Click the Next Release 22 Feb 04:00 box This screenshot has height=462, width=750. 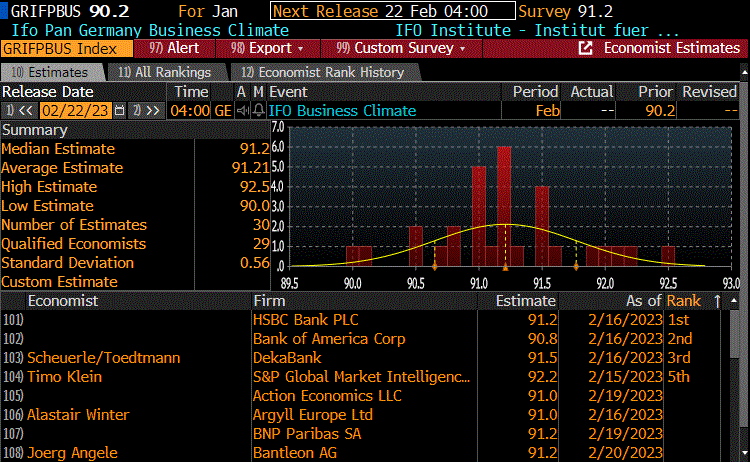point(393,11)
